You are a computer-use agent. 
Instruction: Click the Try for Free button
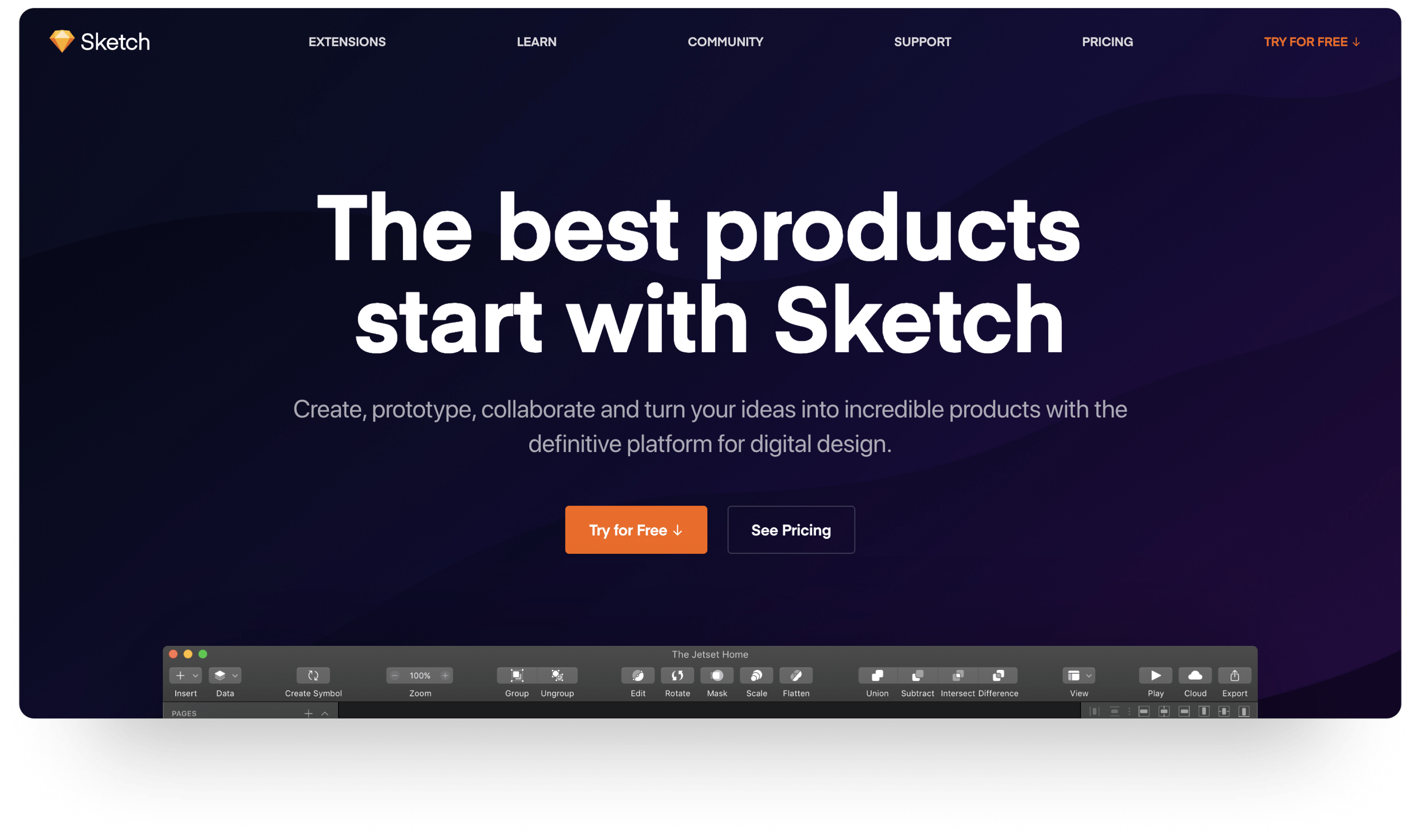click(637, 530)
